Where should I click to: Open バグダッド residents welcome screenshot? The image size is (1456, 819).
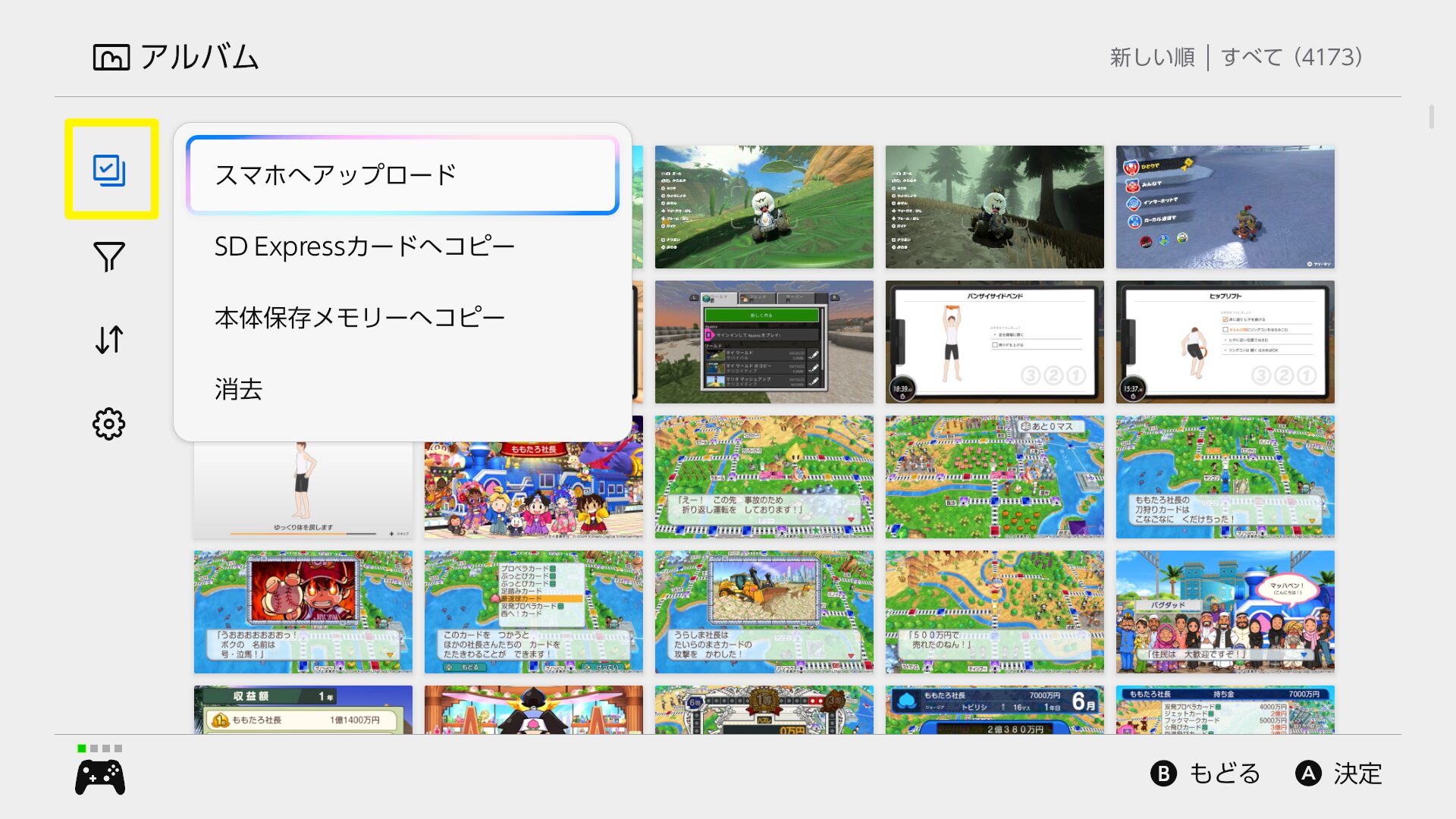[1225, 612]
